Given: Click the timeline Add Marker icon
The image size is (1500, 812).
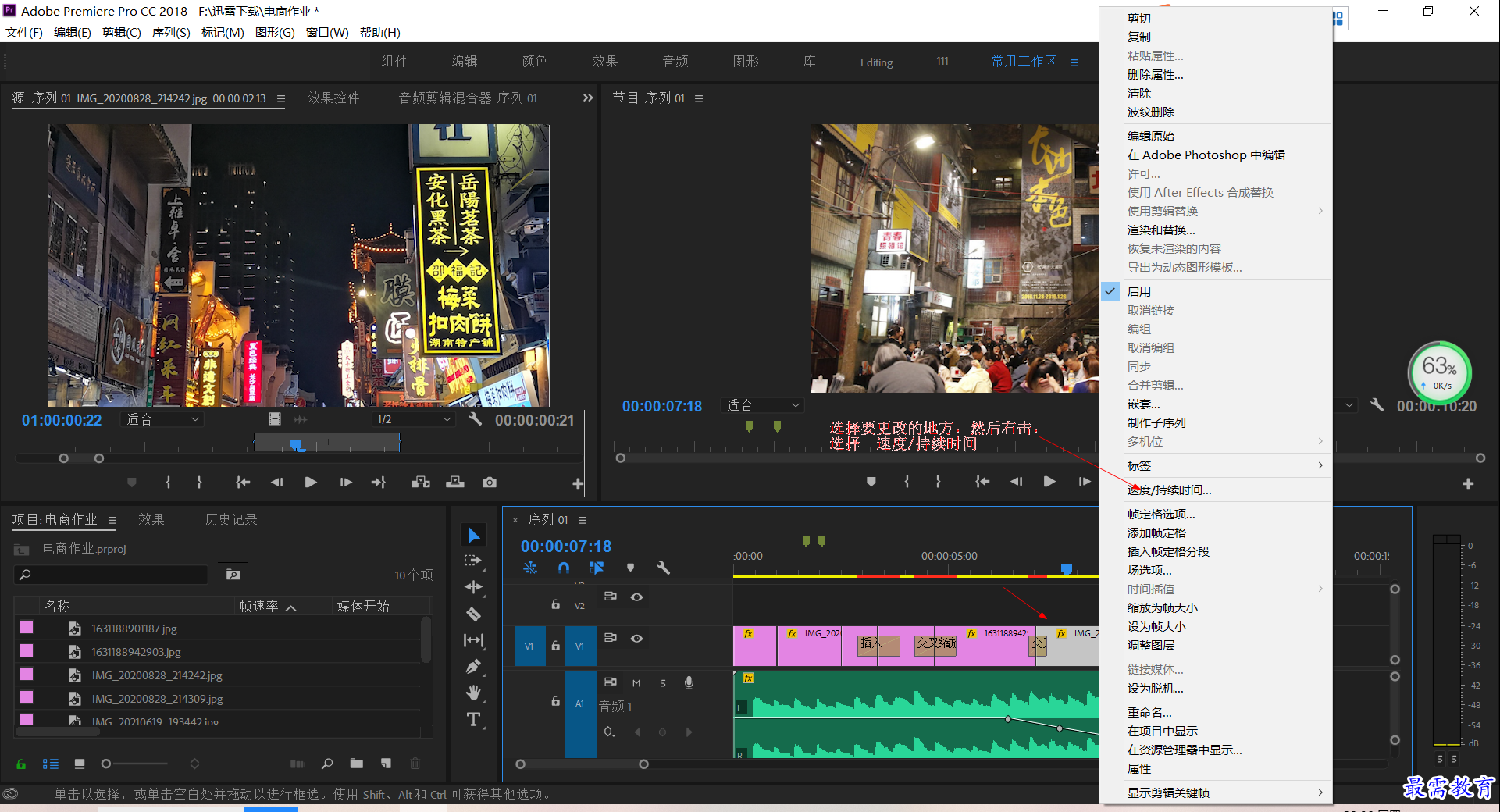Looking at the screenshot, I should 630,568.
